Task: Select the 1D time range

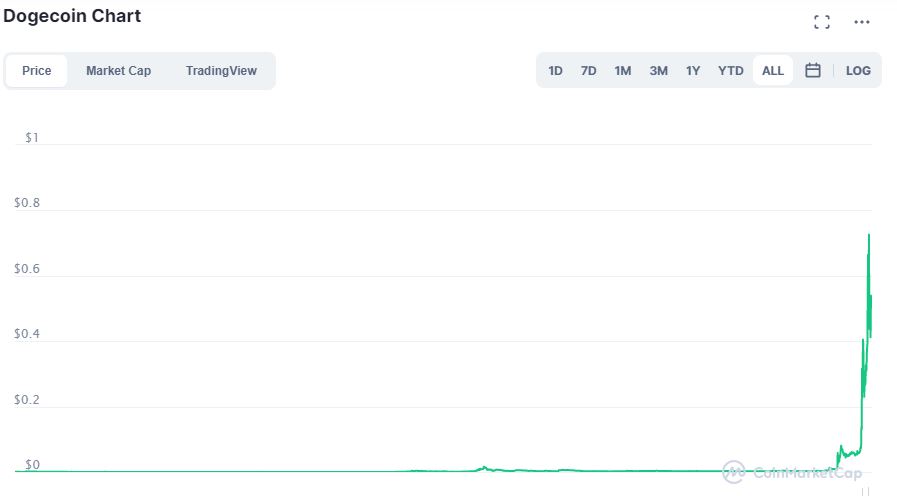Action: pos(555,70)
